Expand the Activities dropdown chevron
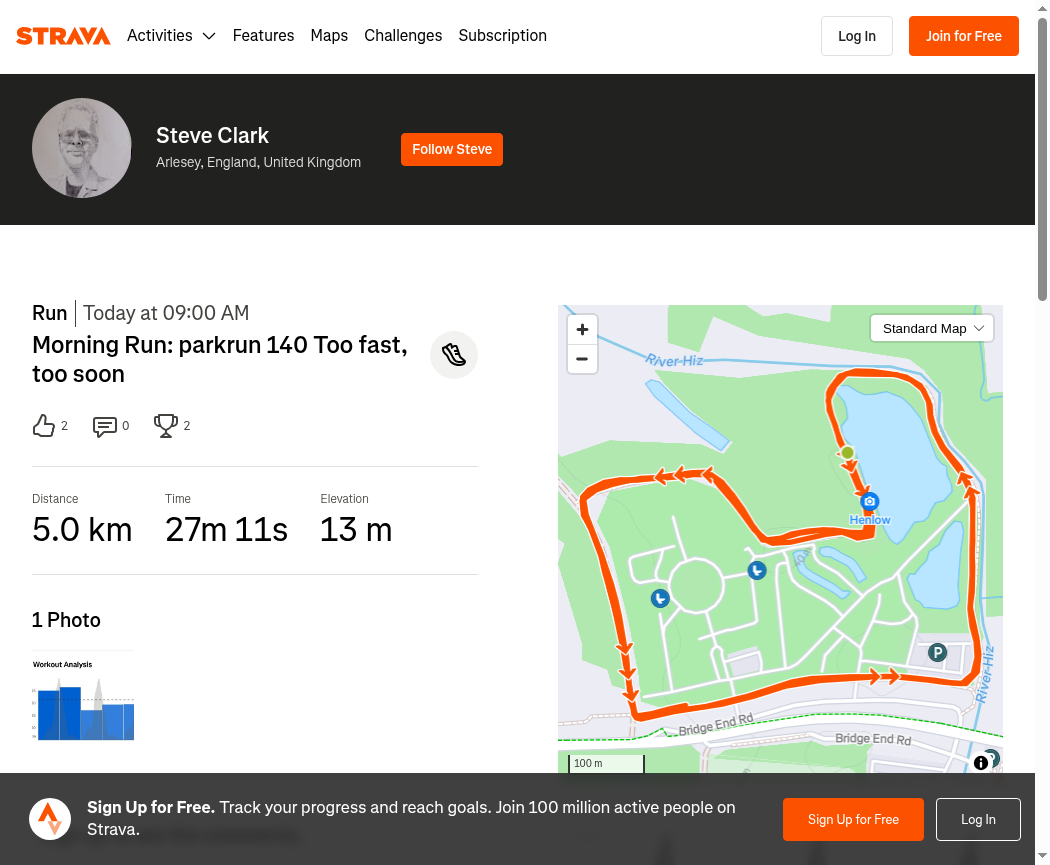This screenshot has width=1050, height=865. (x=209, y=36)
